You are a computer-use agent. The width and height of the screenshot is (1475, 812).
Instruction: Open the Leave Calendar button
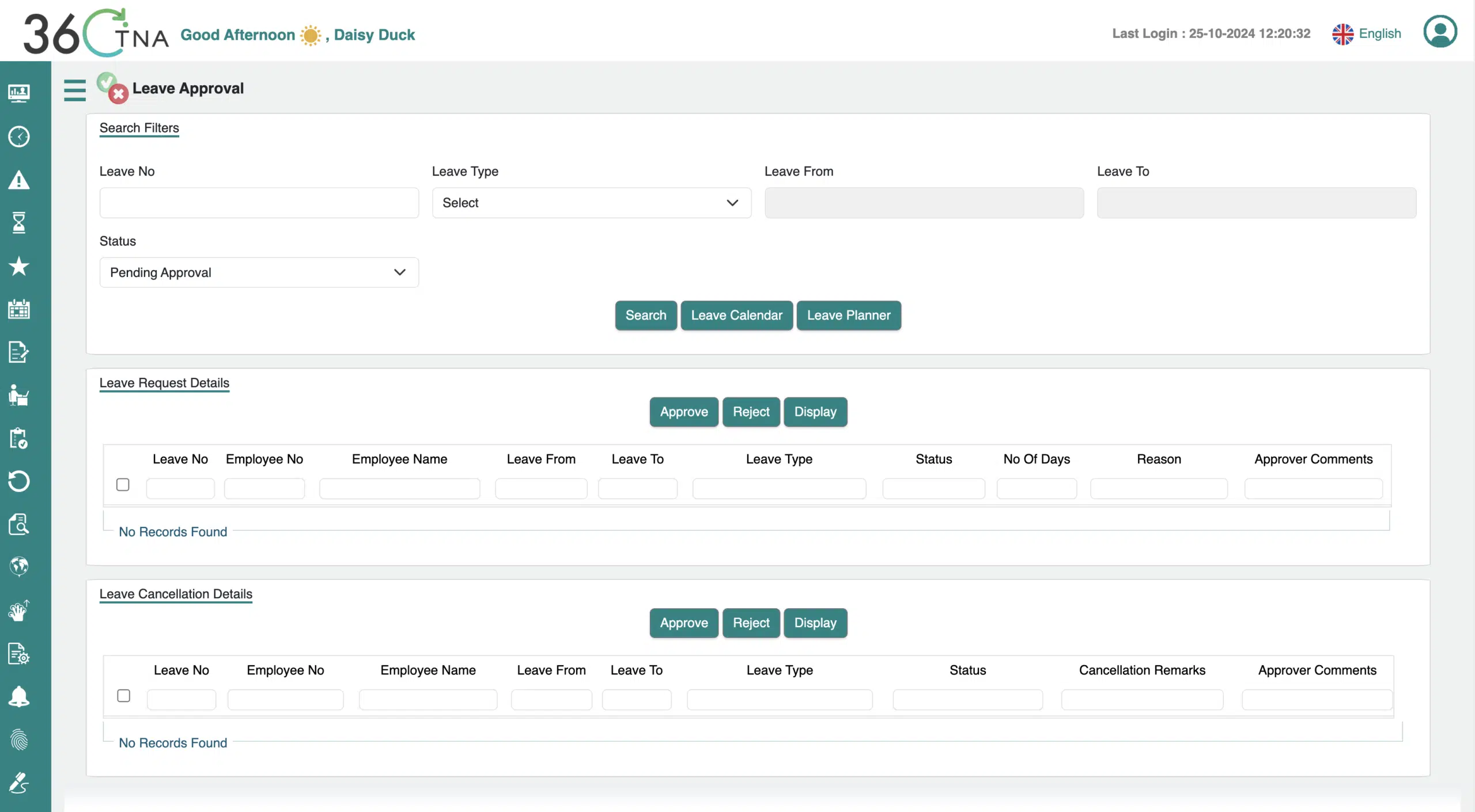tap(736, 316)
